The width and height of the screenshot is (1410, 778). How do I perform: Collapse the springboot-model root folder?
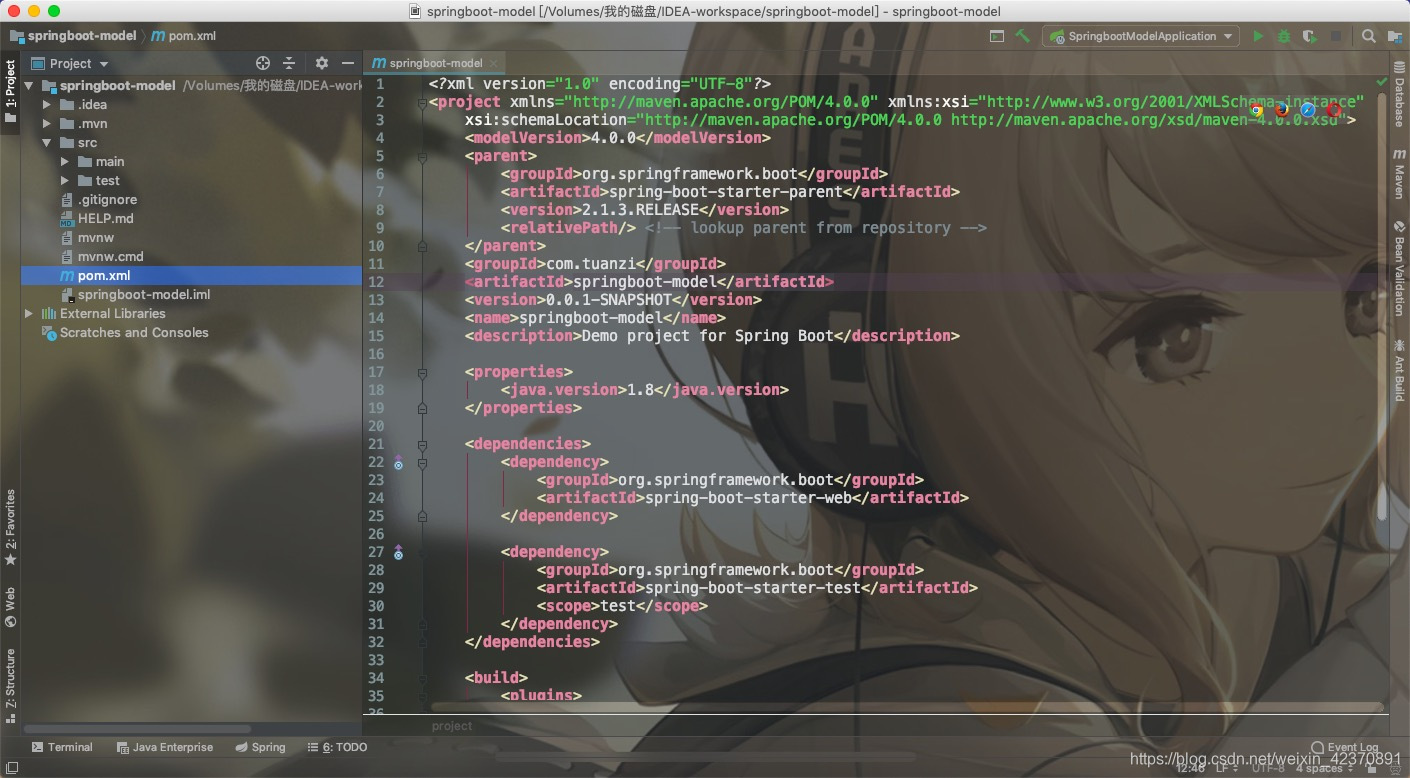(30, 86)
